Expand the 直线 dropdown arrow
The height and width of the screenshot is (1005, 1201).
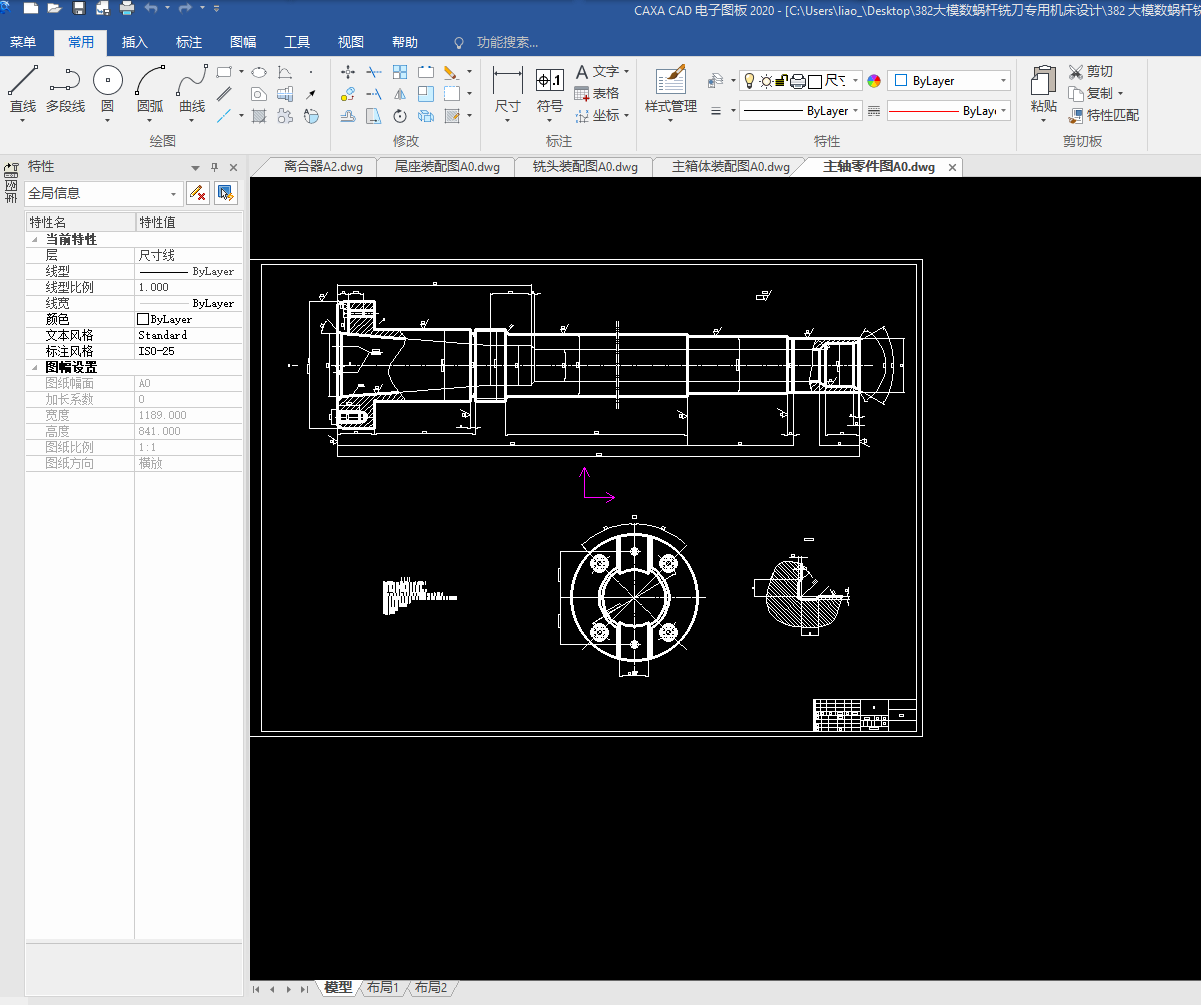pos(23,120)
